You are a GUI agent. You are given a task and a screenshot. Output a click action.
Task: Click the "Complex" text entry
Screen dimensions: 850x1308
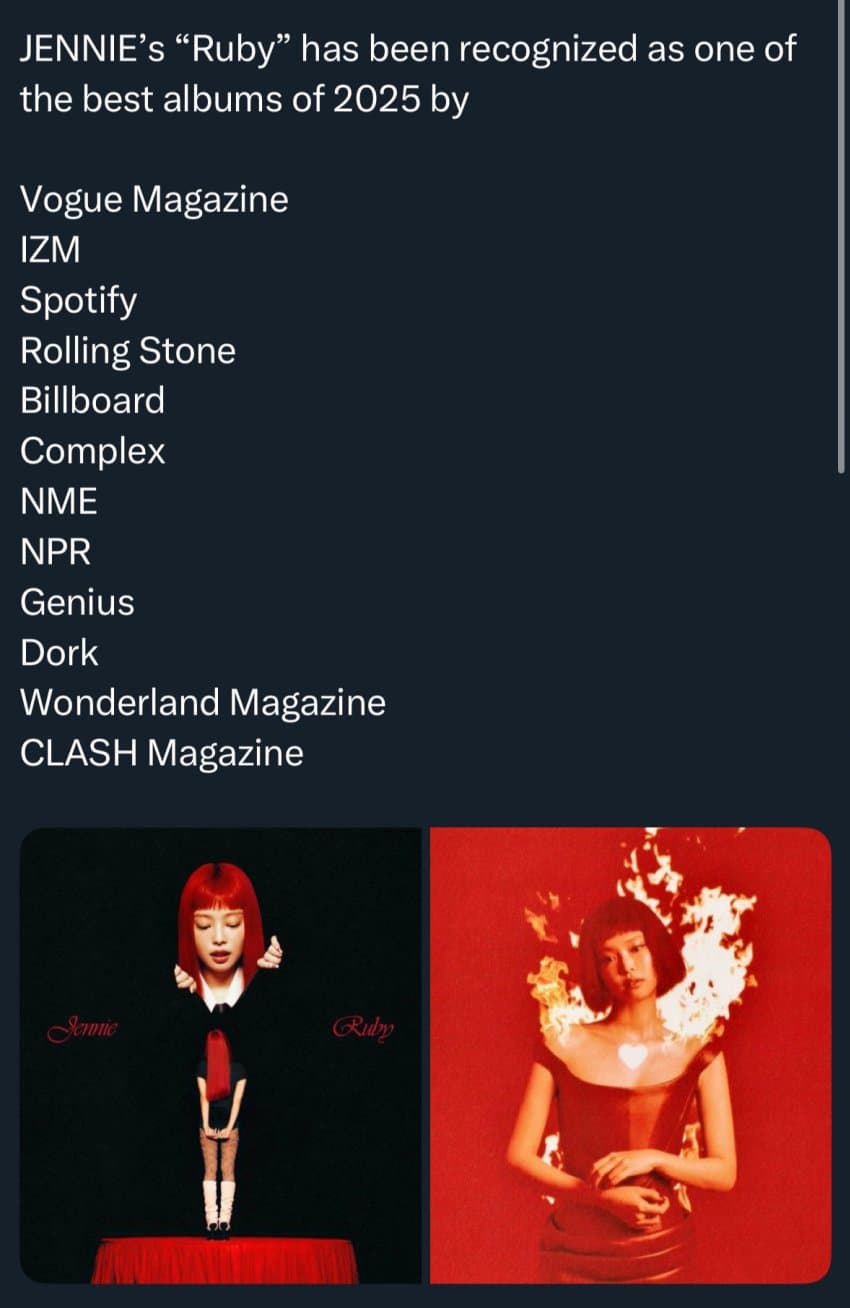[93, 452]
